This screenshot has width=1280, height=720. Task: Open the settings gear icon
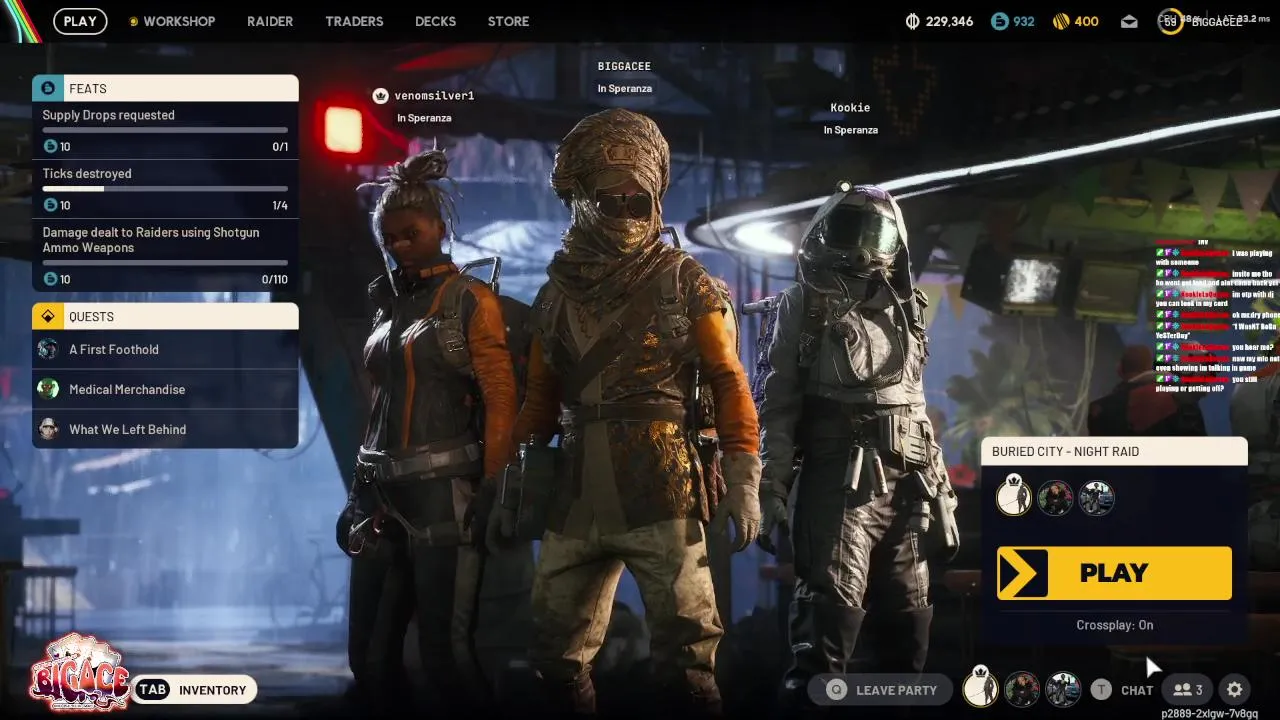tap(1235, 689)
